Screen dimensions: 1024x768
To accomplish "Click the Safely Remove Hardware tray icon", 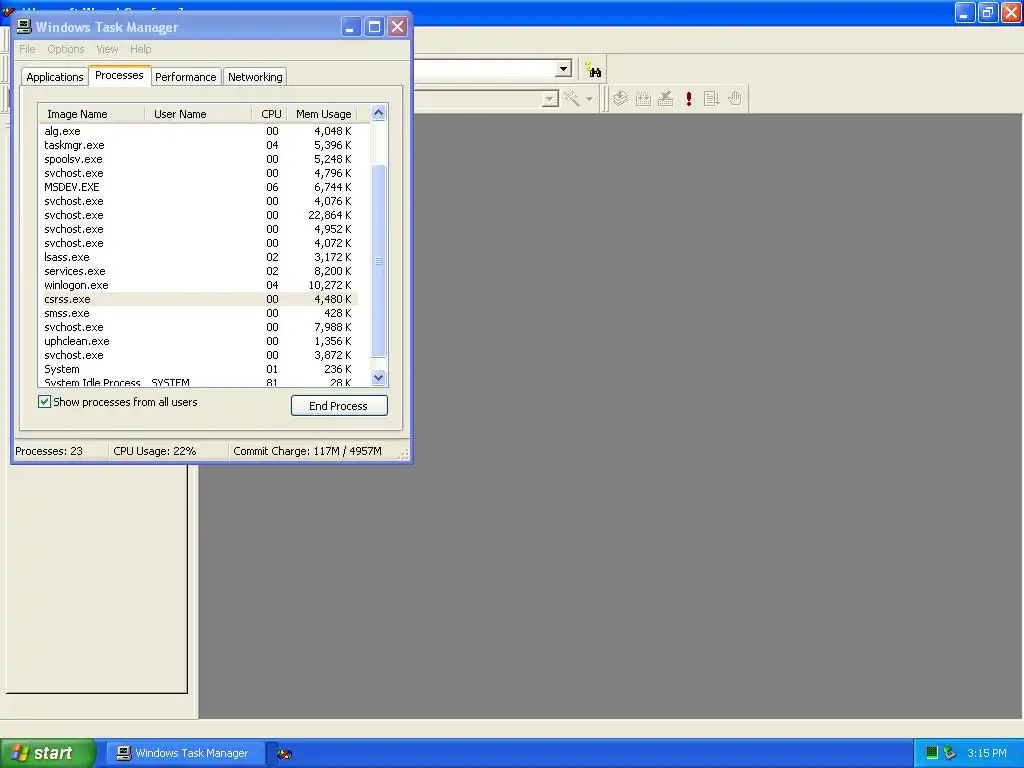I will (950, 753).
